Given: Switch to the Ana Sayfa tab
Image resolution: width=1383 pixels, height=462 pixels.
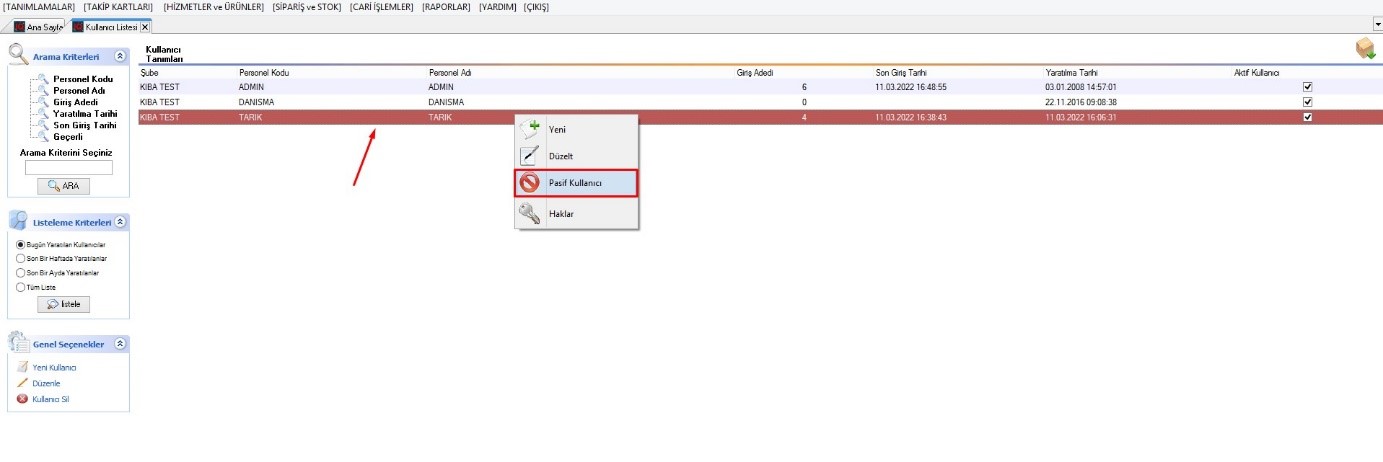Looking at the screenshot, I should coord(38,27).
